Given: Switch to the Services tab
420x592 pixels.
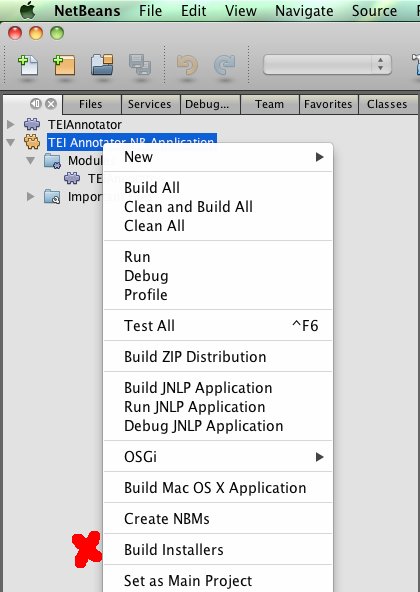Looking at the screenshot, I should [x=150, y=104].
